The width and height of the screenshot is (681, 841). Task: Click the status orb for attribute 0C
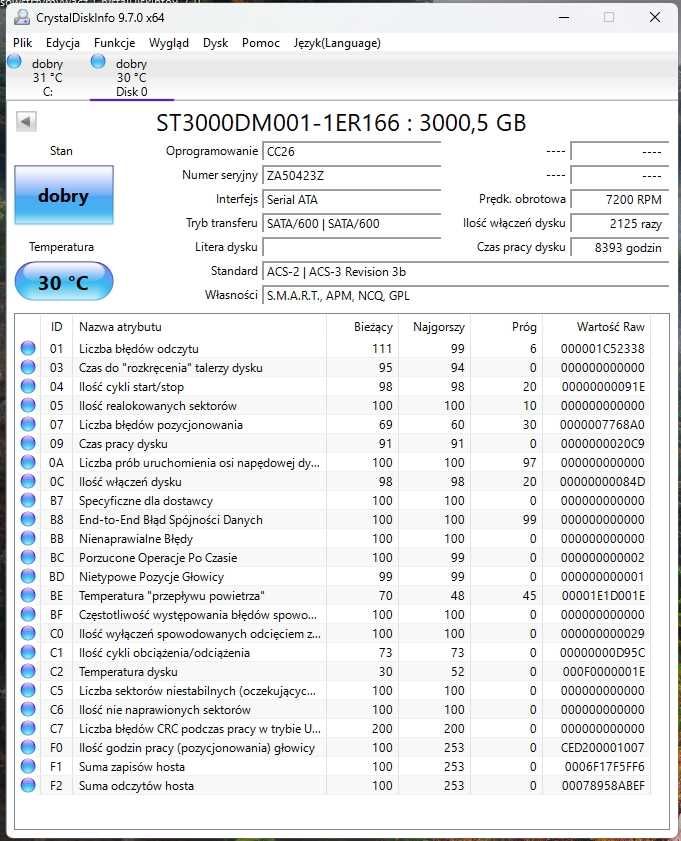pos(28,482)
